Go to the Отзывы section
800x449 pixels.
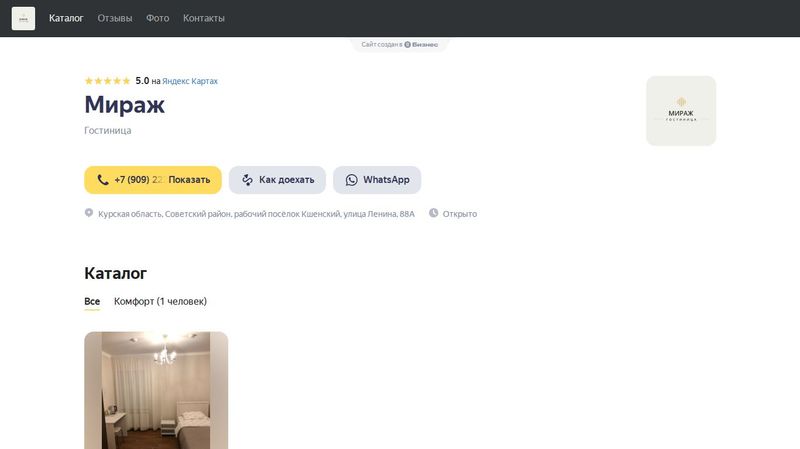115,18
